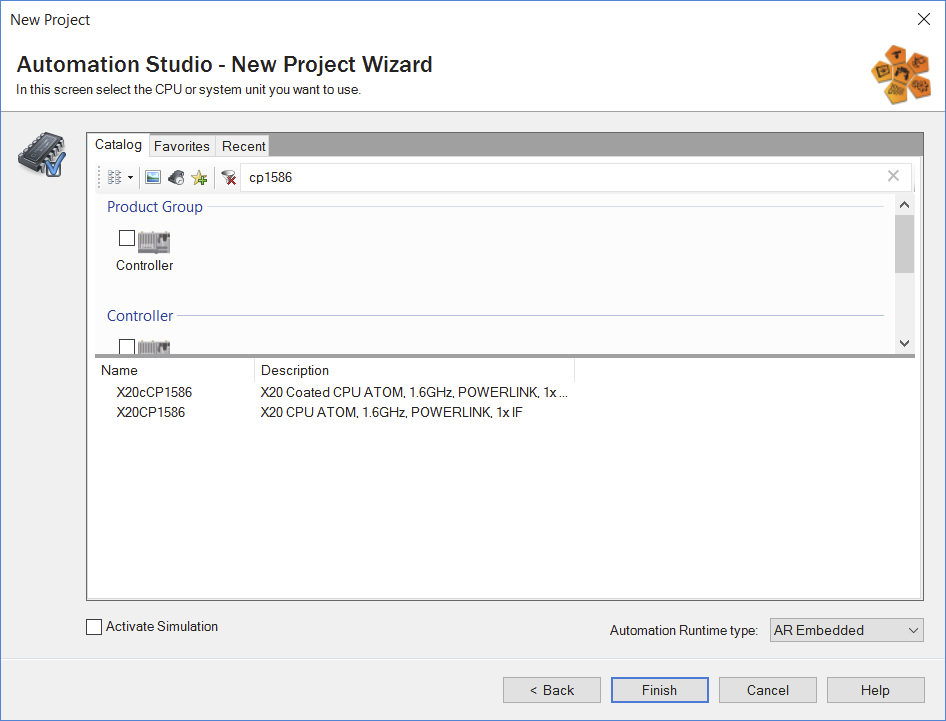Image resolution: width=946 pixels, height=721 pixels.
Task: Open Help for the wizard
Action: tap(875, 690)
